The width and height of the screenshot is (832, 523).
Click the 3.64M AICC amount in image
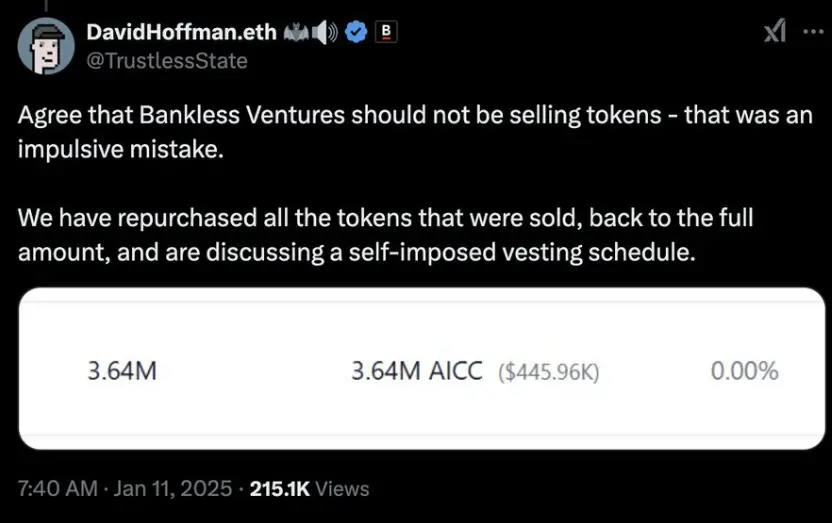pyautogui.click(x=418, y=371)
